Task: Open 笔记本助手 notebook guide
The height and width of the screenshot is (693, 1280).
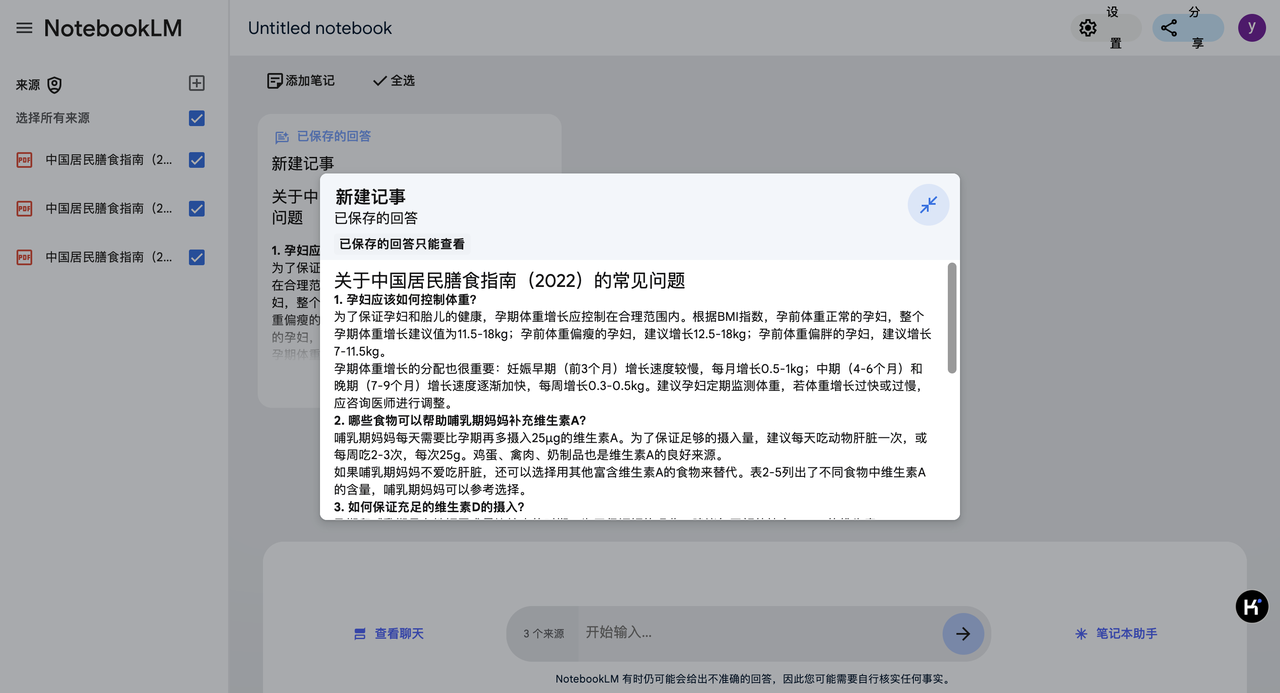Action: (x=1116, y=634)
